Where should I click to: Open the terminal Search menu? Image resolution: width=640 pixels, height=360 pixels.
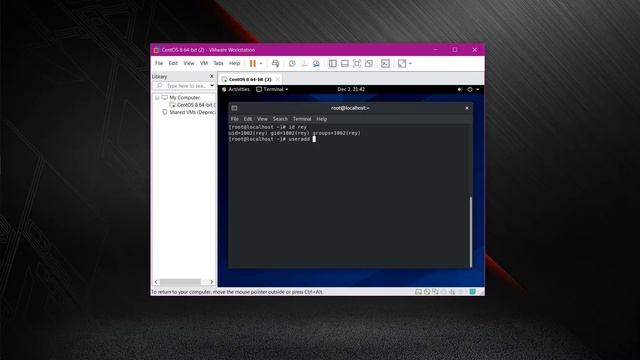(x=280, y=119)
